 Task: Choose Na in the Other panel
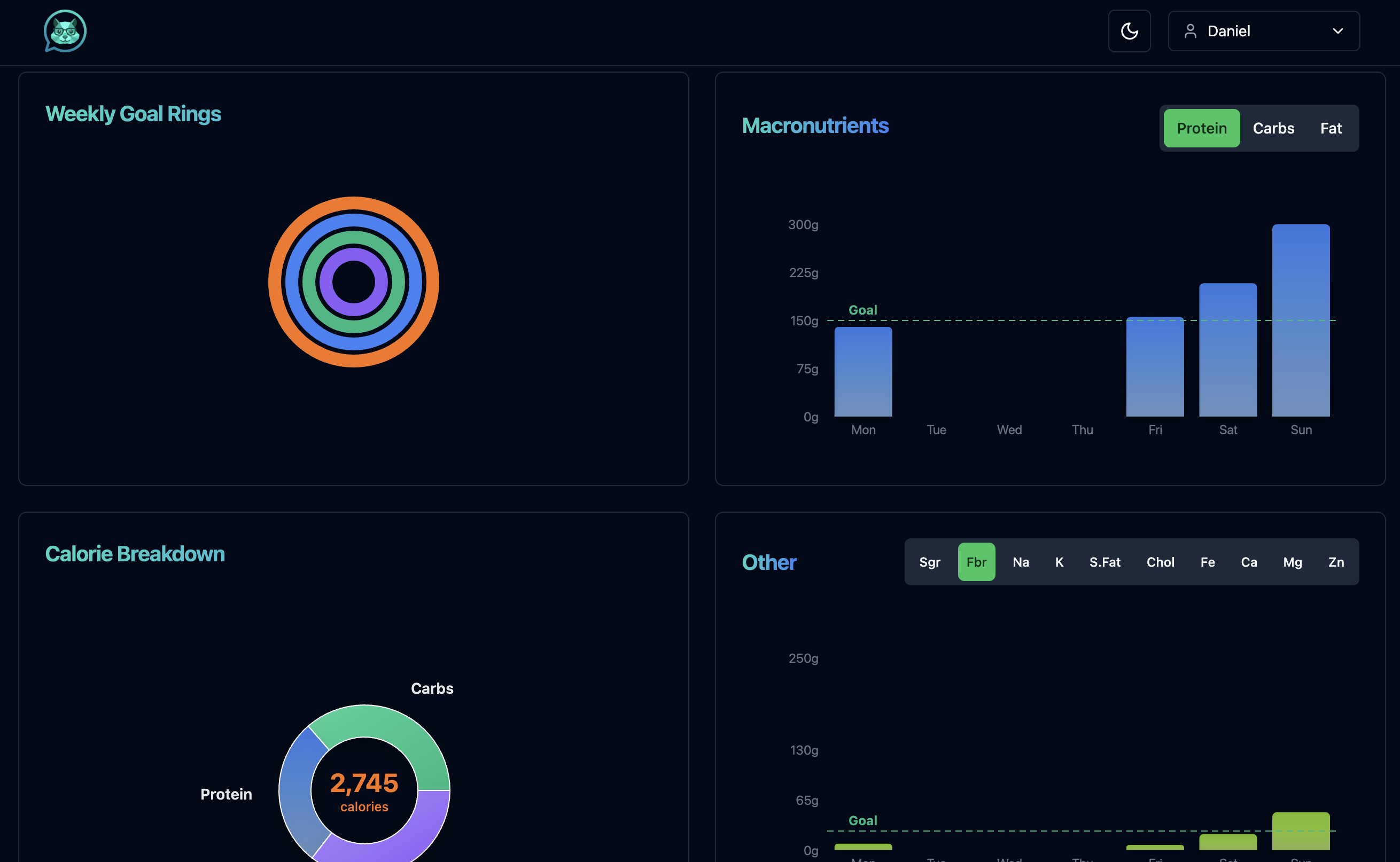pos(1020,562)
